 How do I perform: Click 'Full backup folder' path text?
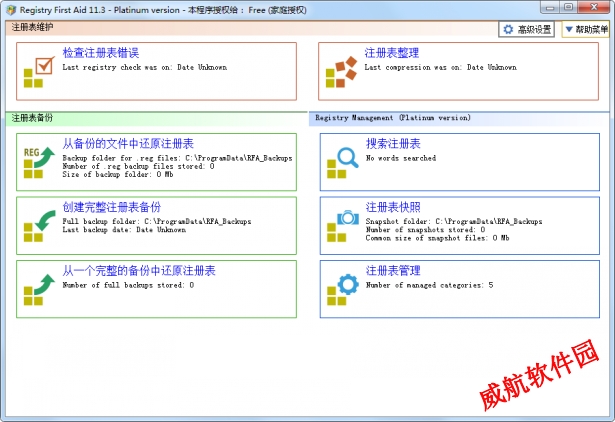[157, 222]
